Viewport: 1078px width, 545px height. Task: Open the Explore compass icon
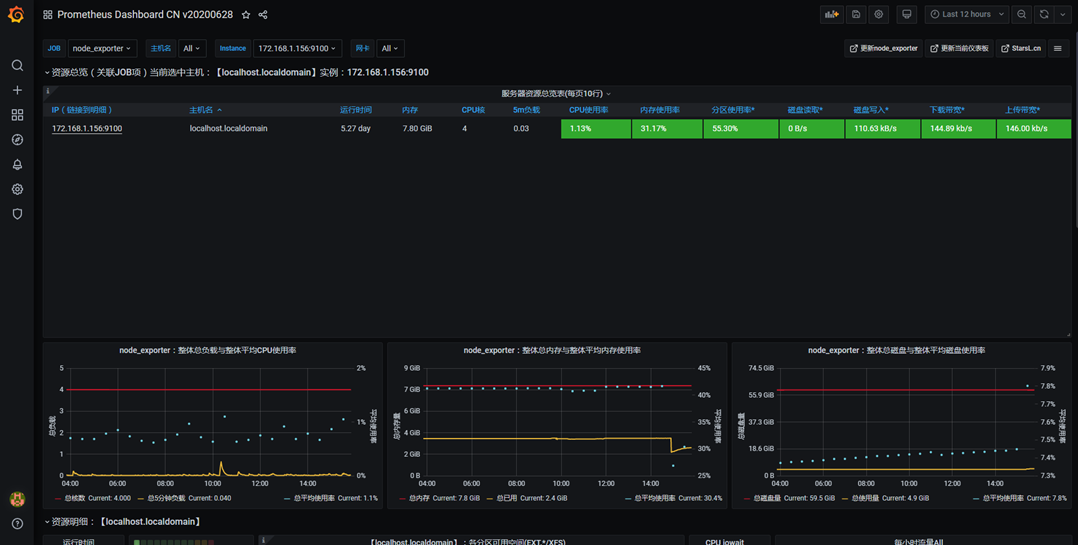pos(17,140)
